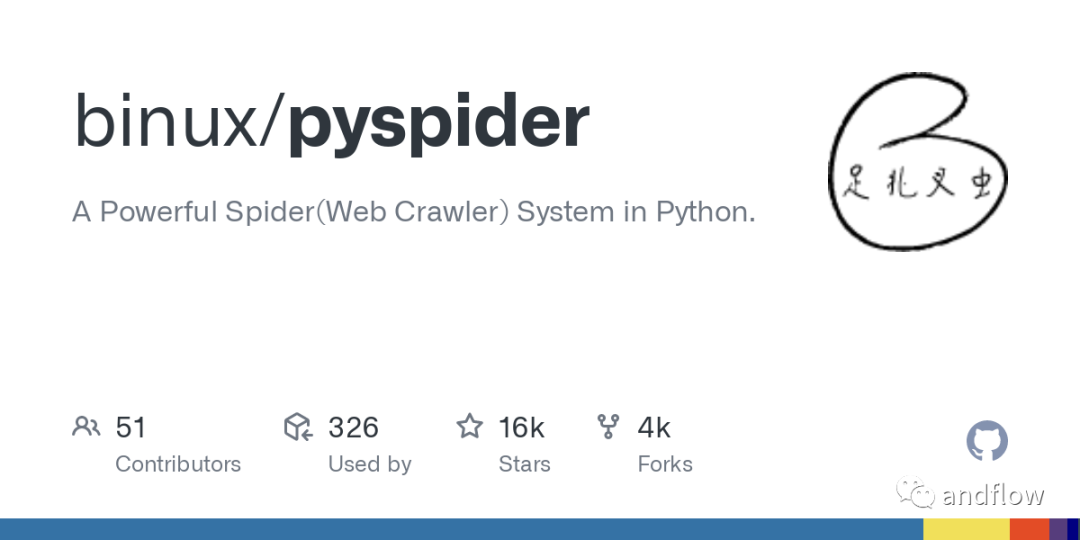Click the Powerful Spider description text
1080x540 pixels.
(413, 212)
